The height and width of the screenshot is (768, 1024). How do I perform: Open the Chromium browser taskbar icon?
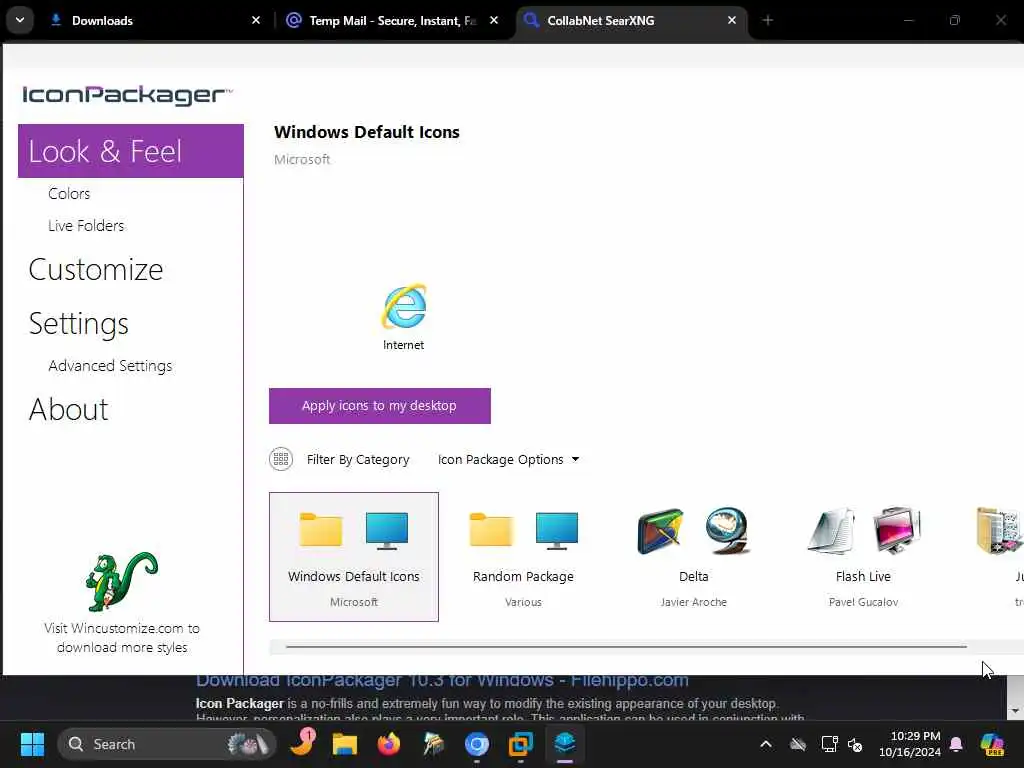477,744
